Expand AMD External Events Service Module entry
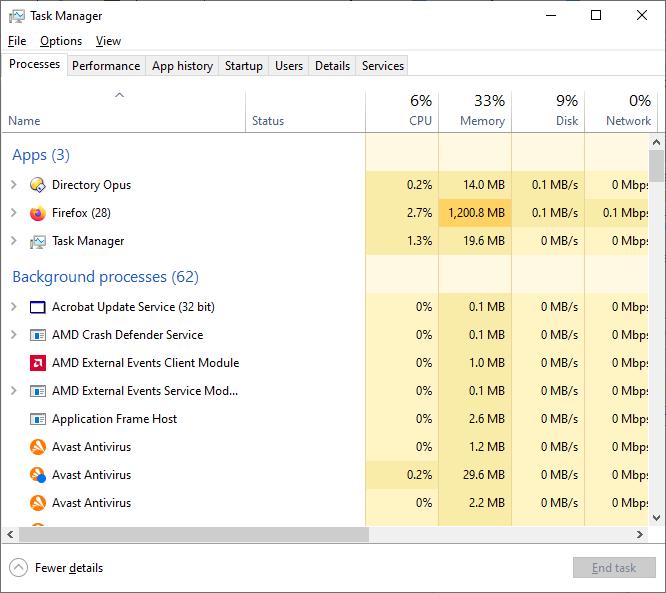This screenshot has height=593, width=666. [x=13, y=391]
